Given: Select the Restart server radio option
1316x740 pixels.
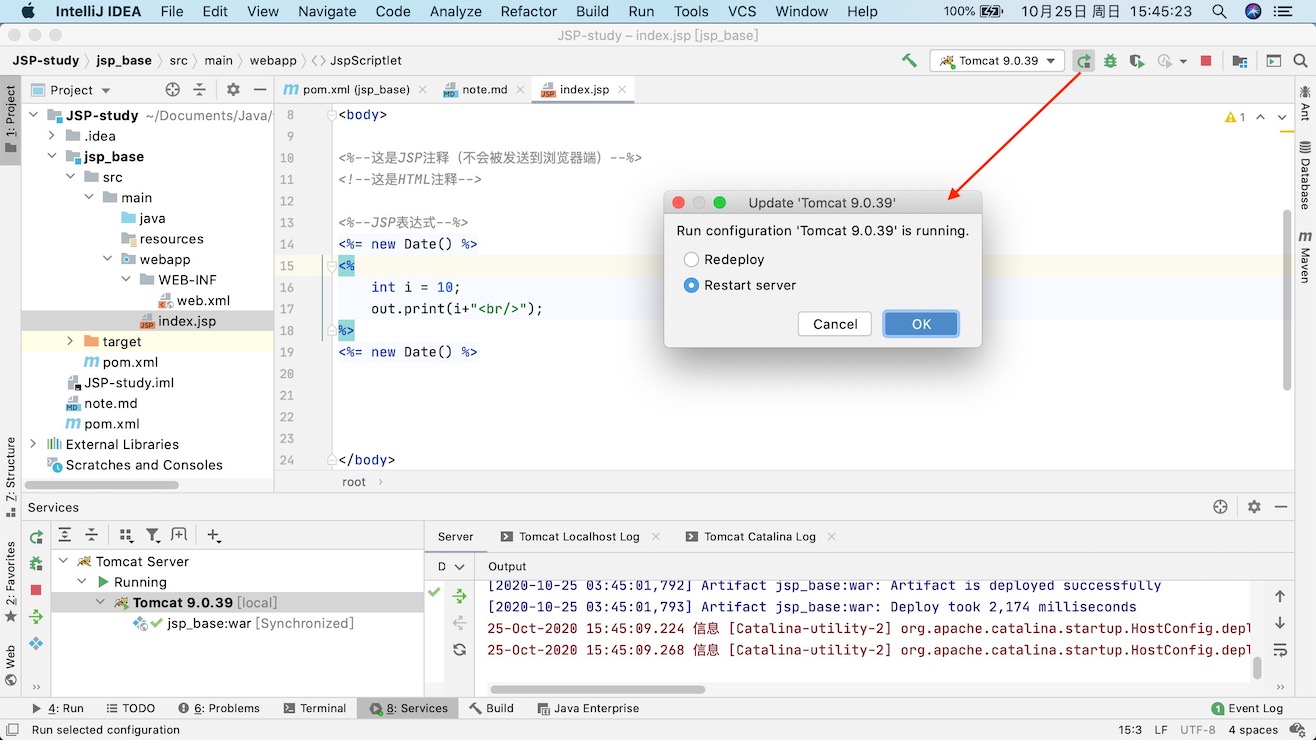Looking at the screenshot, I should [691, 285].
